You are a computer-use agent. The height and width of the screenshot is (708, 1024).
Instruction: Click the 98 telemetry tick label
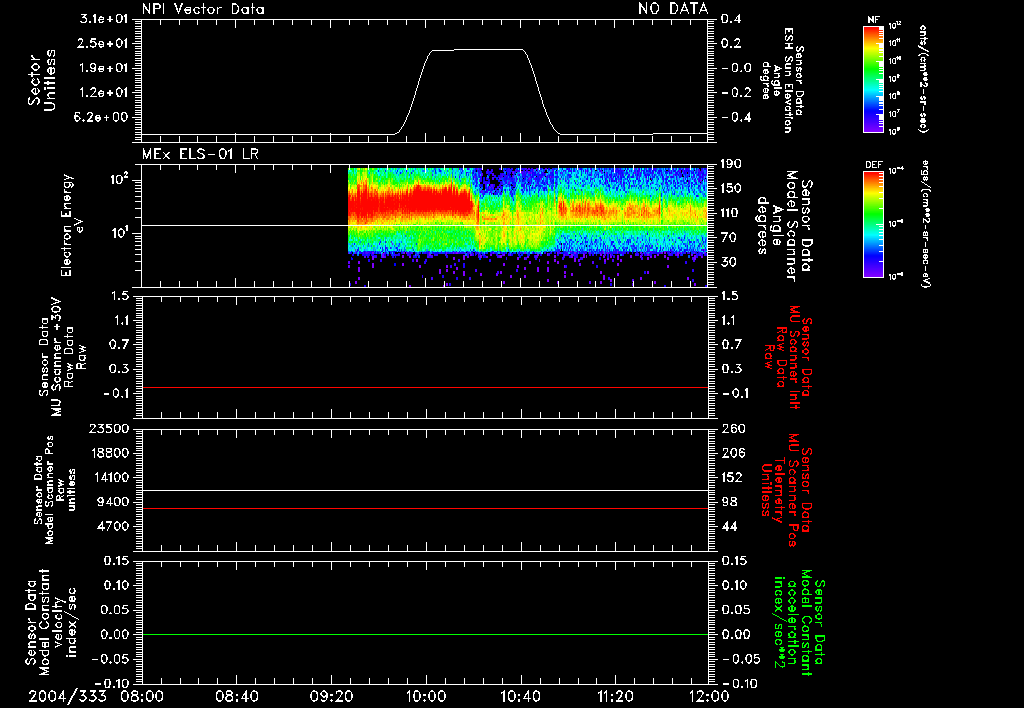(729, 502)
